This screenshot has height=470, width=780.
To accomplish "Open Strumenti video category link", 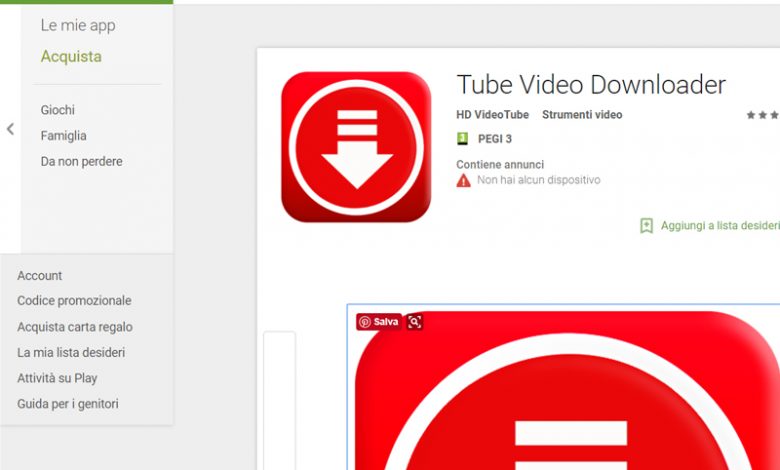I will pos(582,115).
